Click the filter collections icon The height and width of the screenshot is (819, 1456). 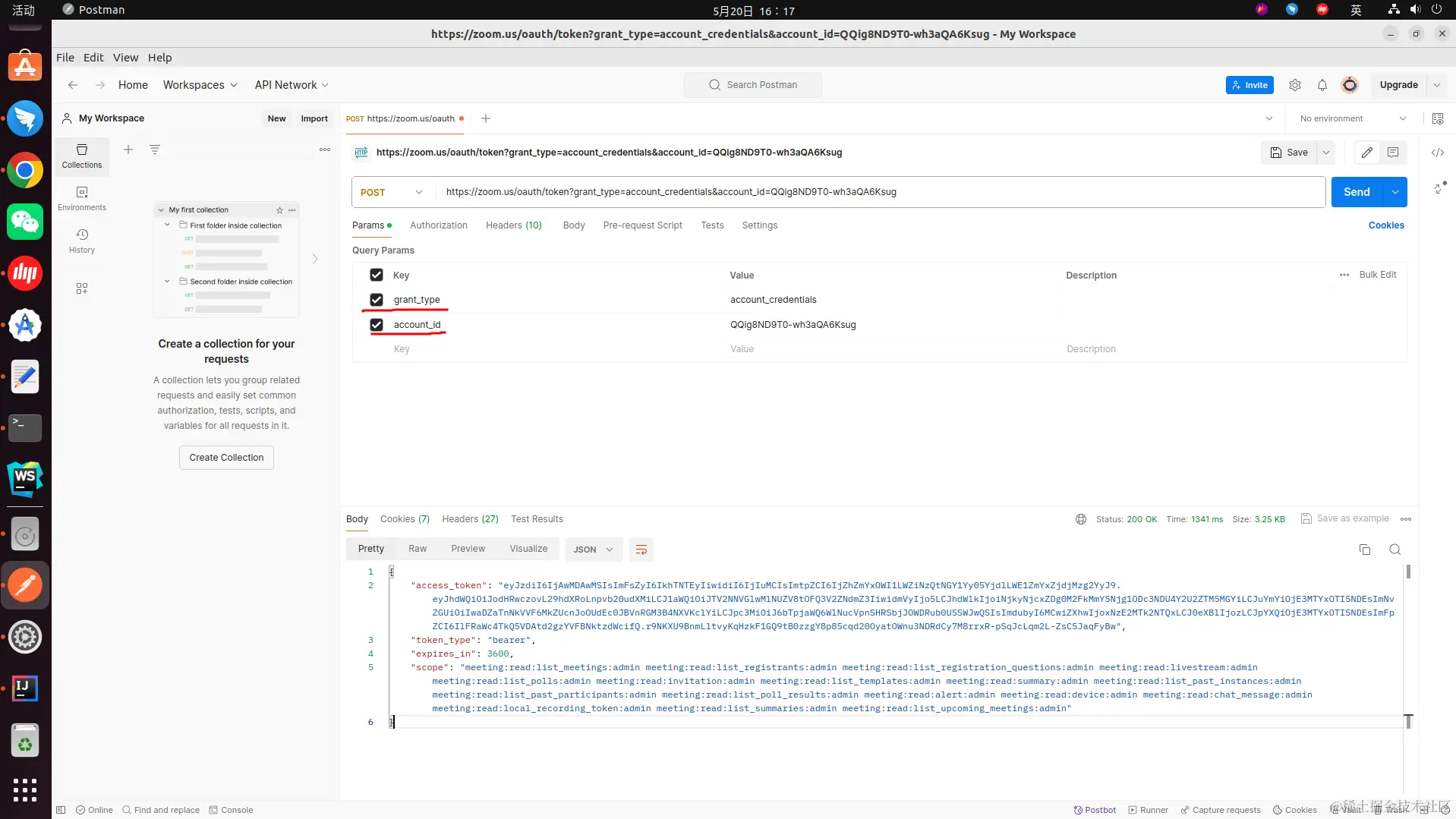(x=155, y=150)
